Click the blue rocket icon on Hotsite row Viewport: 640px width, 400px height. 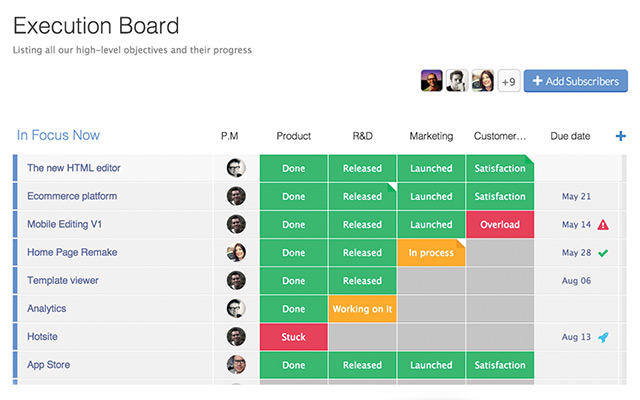tap(603, 337)
